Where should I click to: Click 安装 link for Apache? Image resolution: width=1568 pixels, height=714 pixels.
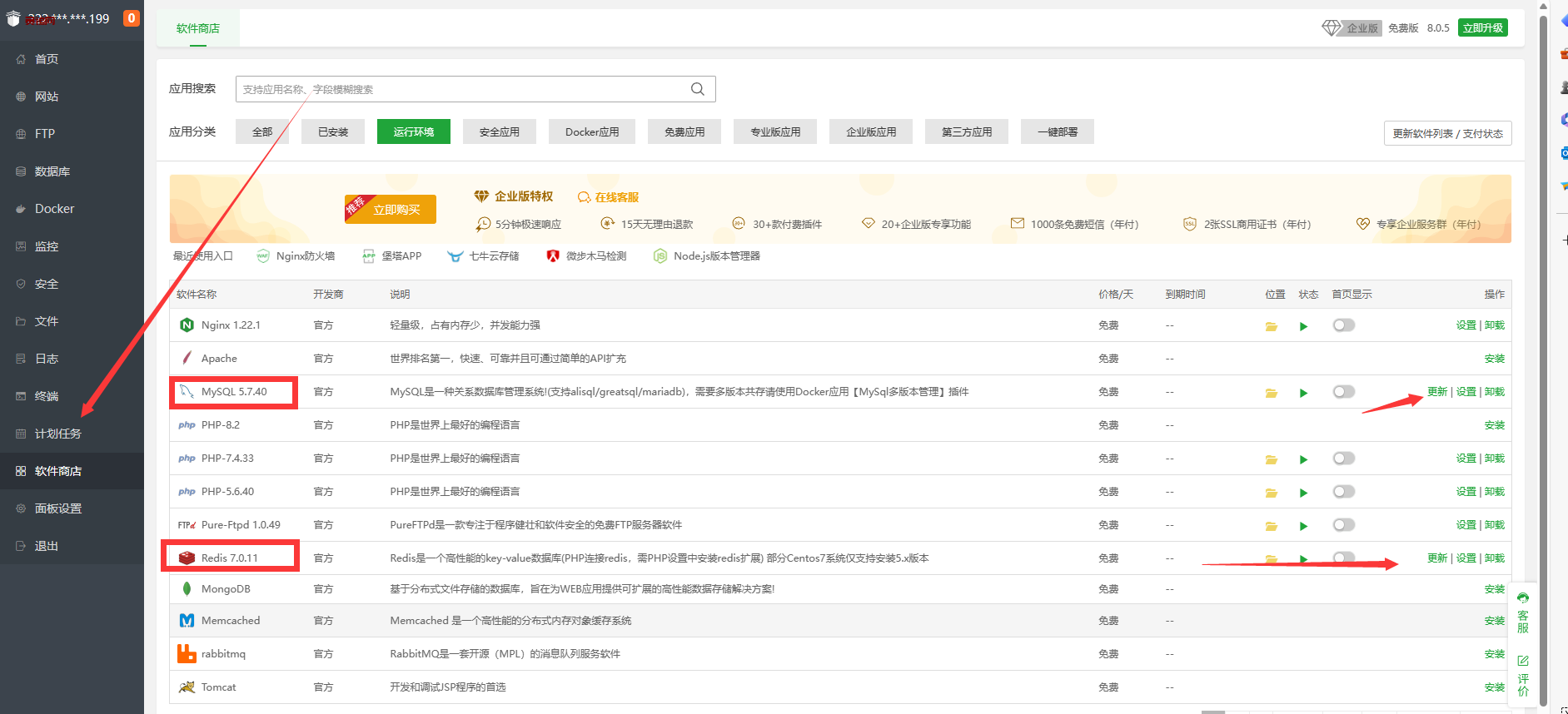tap(1494, 359)
